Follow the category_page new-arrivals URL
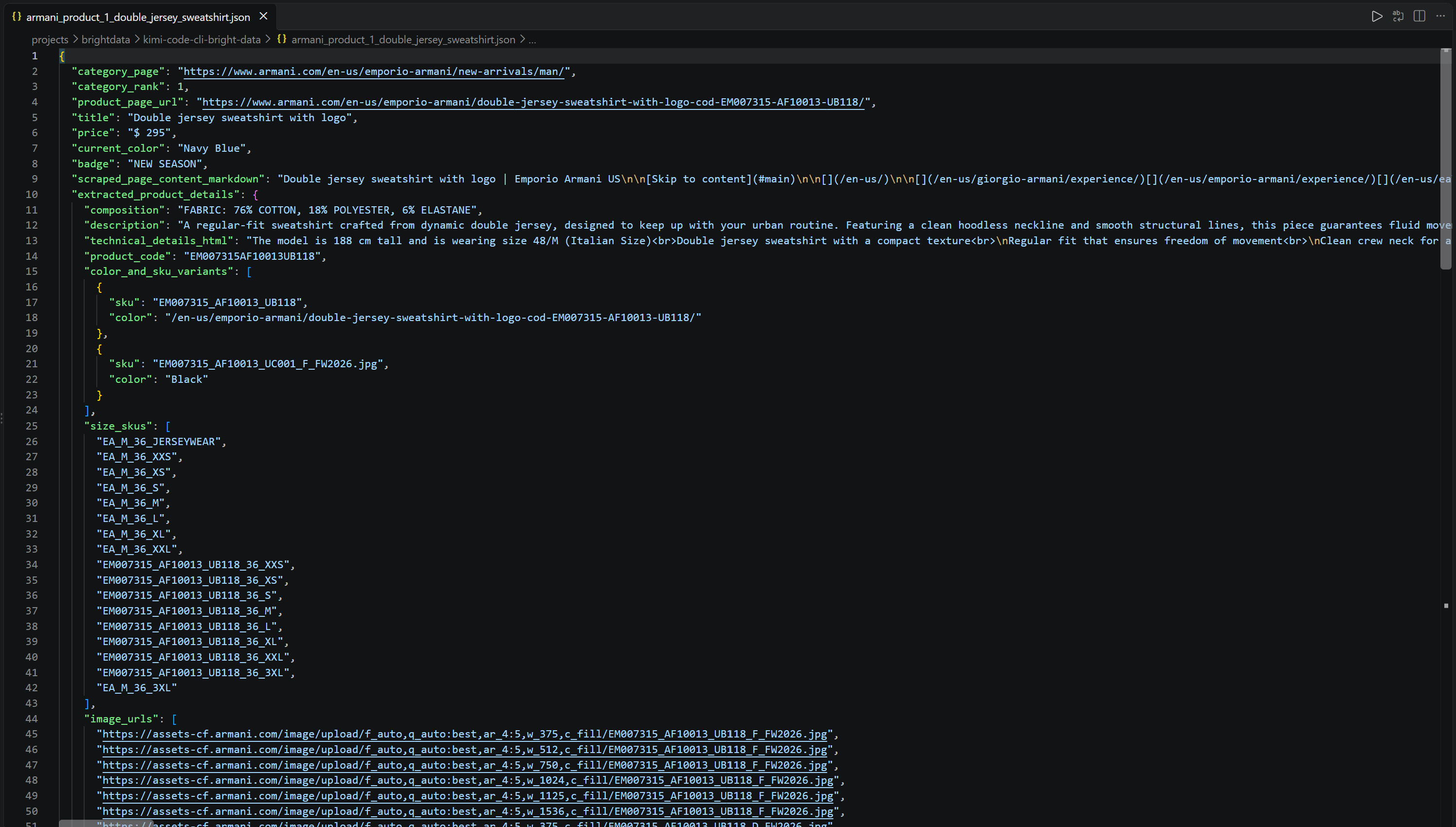 point(374,72)
